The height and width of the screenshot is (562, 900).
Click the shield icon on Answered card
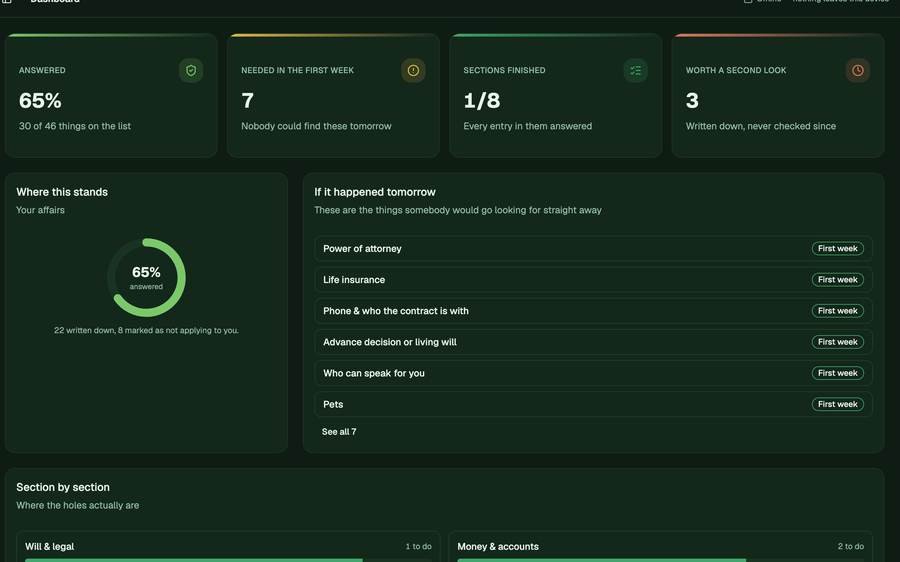[x=191, y=71]
